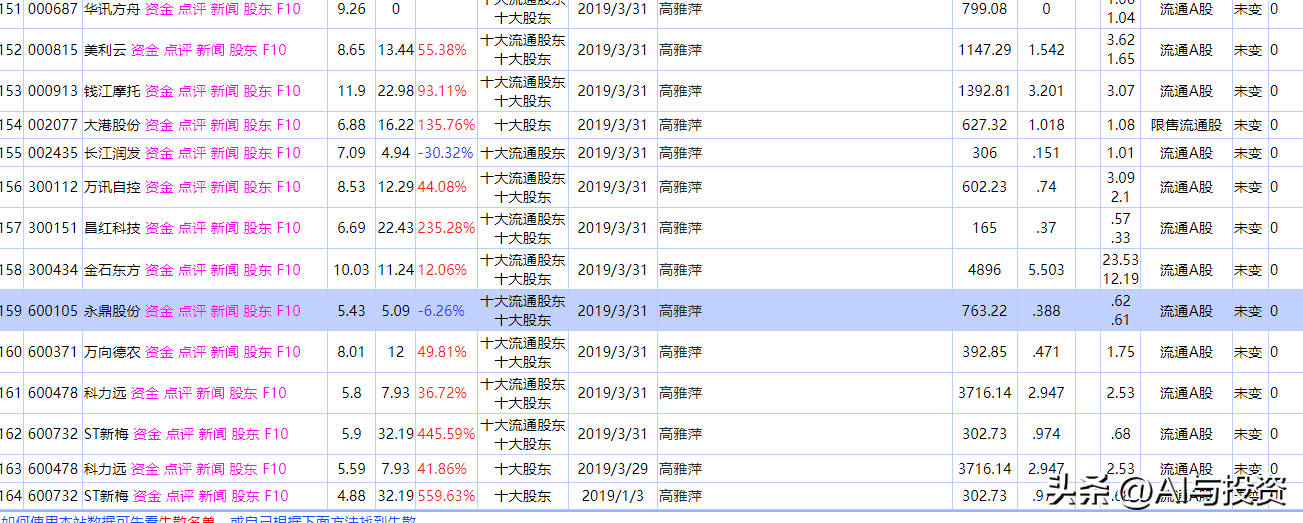
Task: Click percentage value 135.76%
Action: 446,125
